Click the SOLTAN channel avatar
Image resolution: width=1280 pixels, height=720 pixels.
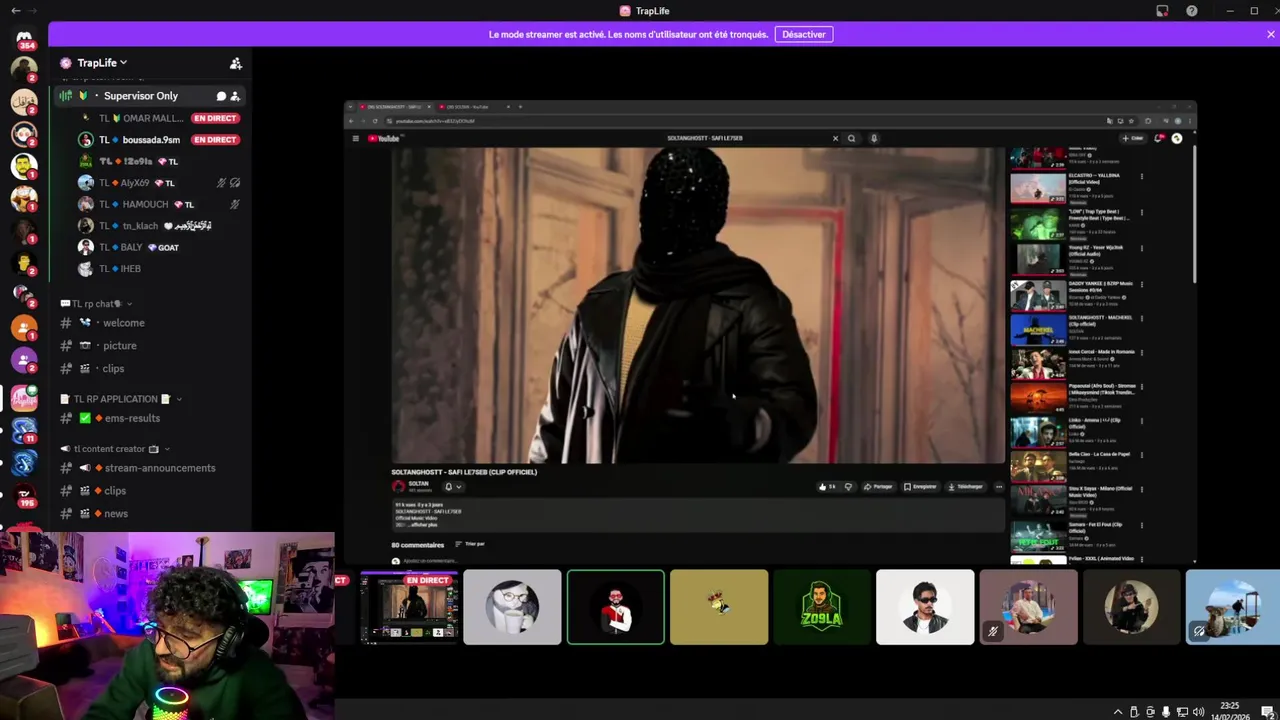tap(399, 487)
